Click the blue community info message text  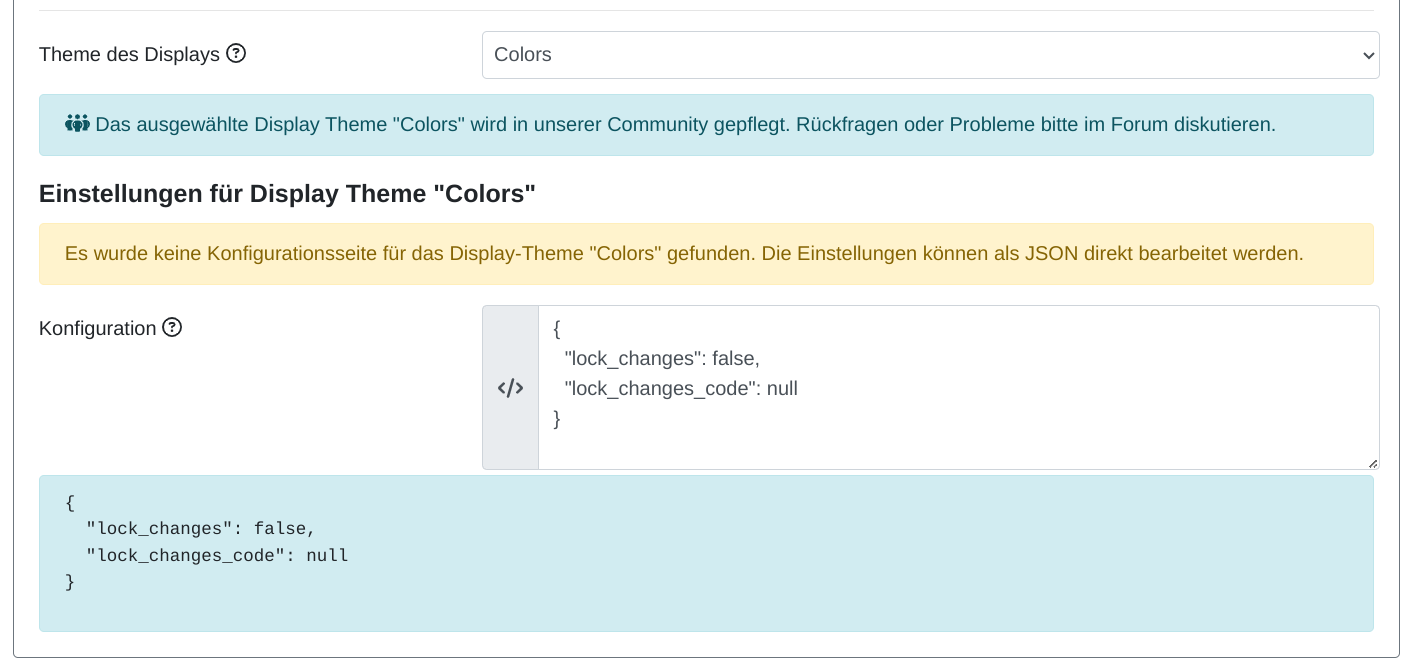pos(685,125)
